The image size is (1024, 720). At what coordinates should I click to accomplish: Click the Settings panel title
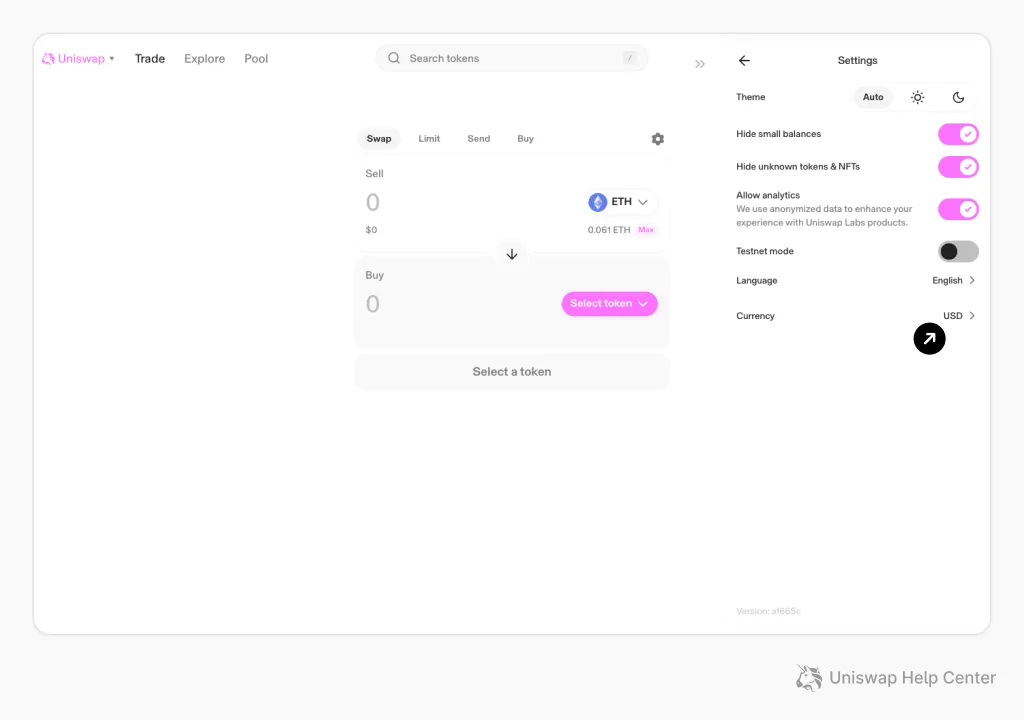tap(857, 61)
